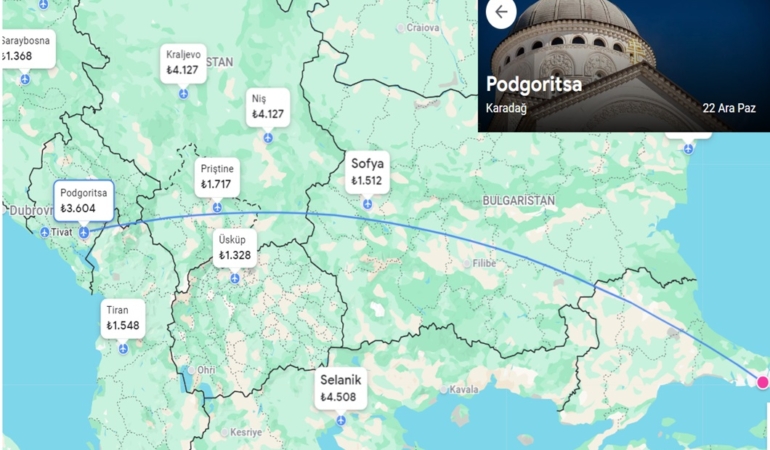Image resolution: width=770 pixels, height=450 pixels.
Task: Choose the Niş ₺4.127 destination label
Action: 268,107
